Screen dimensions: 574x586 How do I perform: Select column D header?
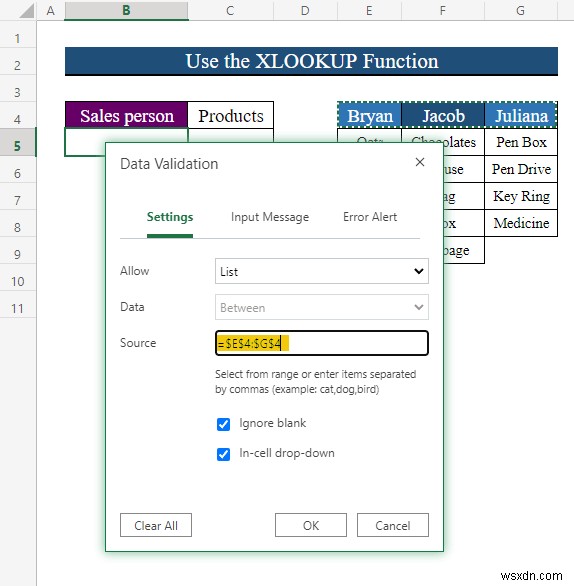coord(305,10)
